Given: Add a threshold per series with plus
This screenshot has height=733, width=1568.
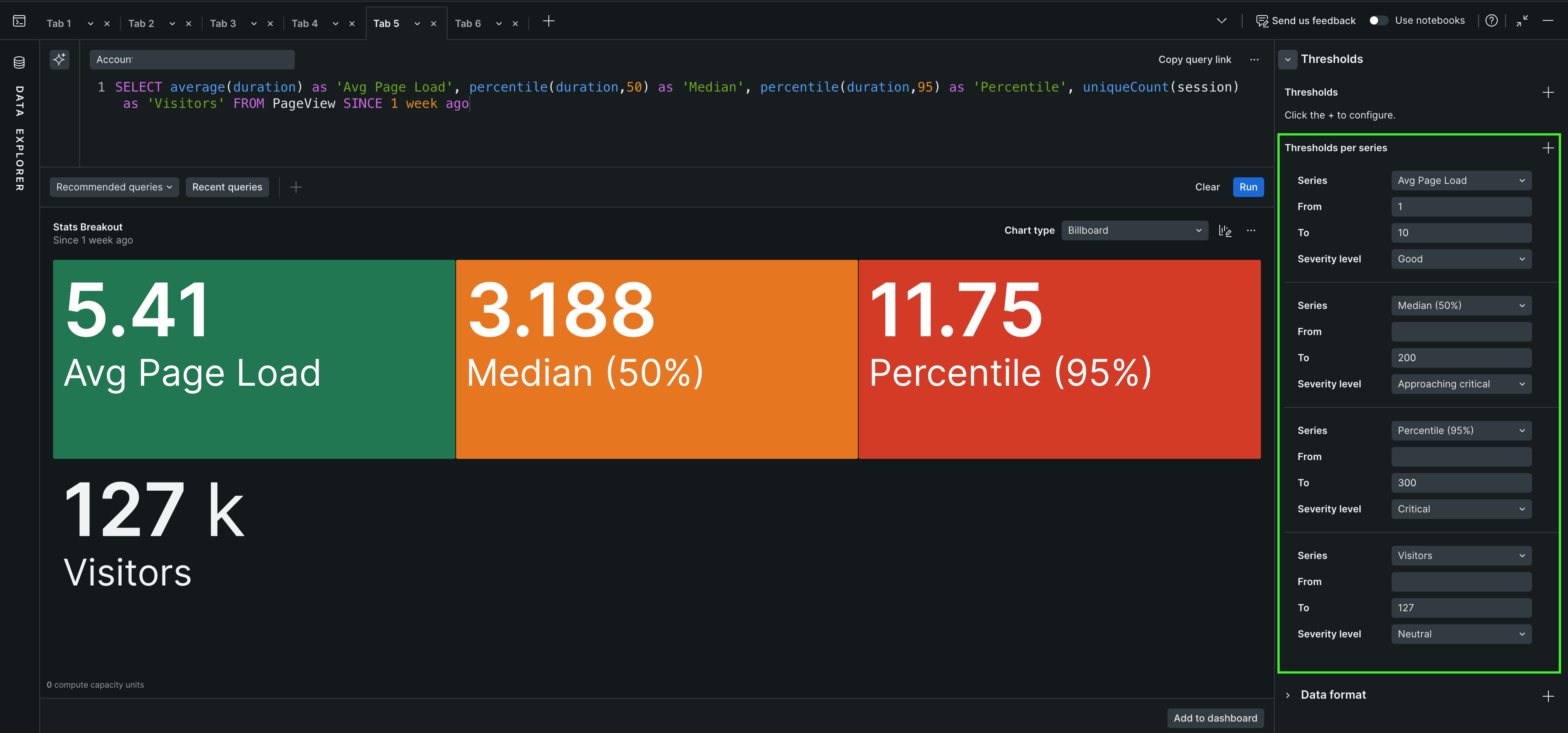Looking at the screenshot, I should [1547, 148].
